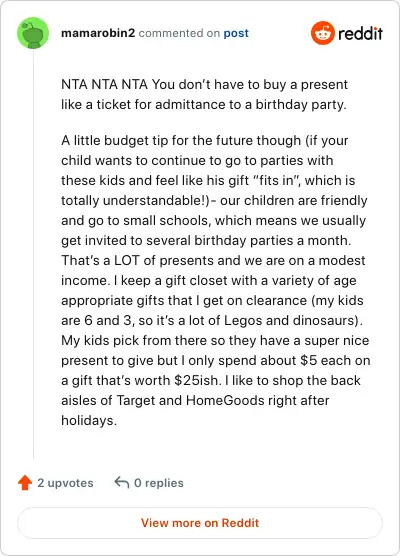
Task: Click the 'gift closet' sentence line
Action: click(209, 280)
